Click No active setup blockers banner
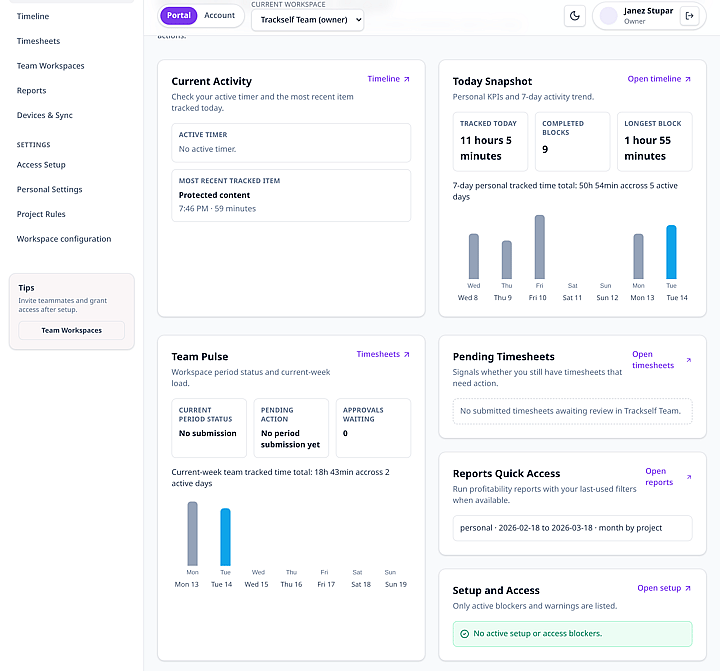 coord(572,634)
